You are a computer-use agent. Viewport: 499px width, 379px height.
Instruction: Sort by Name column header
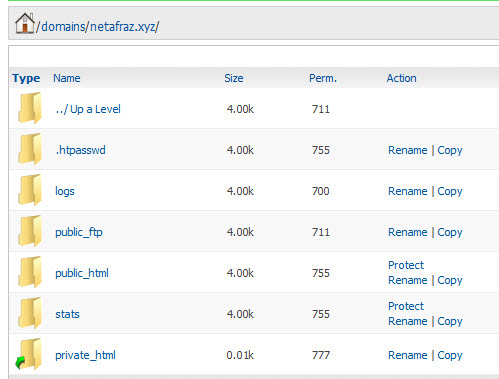67,78
